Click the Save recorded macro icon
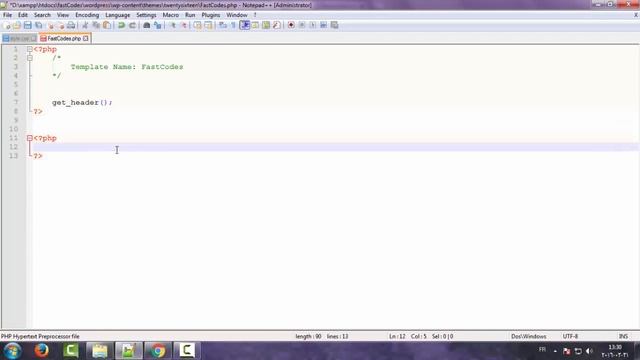 point(335,25)
